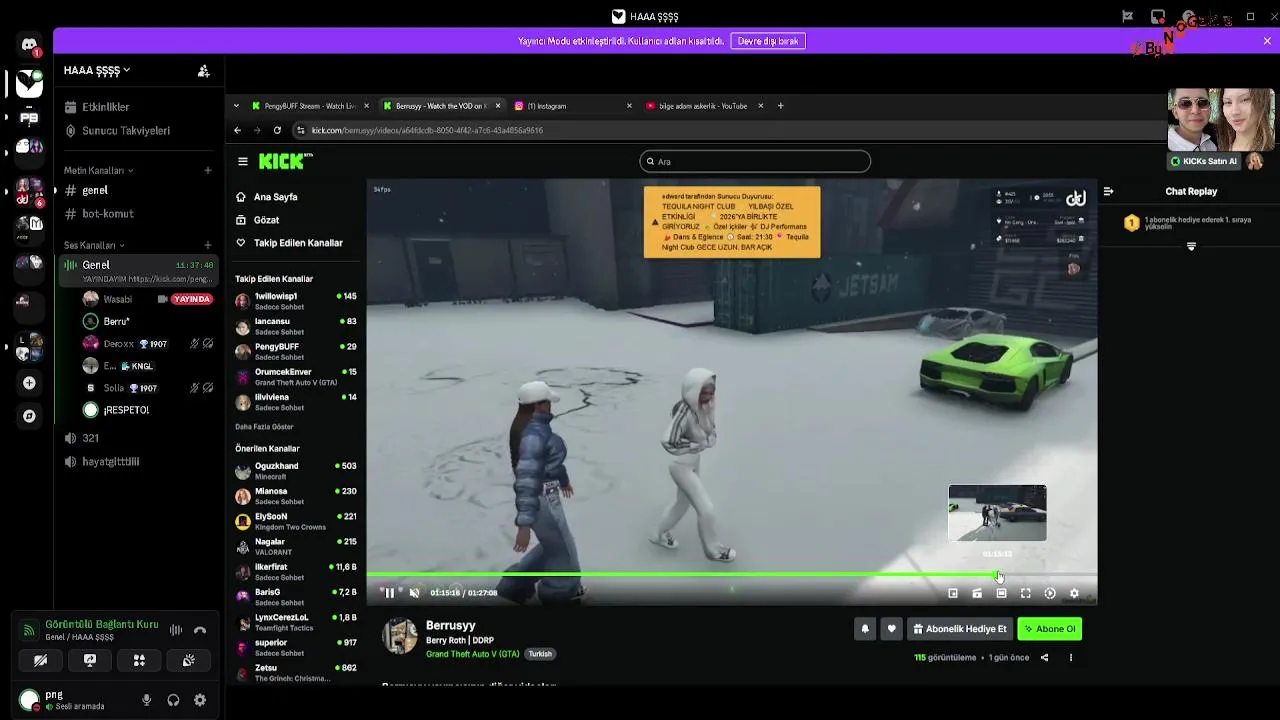Create channel in Ses Kanalları

coord(208,245)
